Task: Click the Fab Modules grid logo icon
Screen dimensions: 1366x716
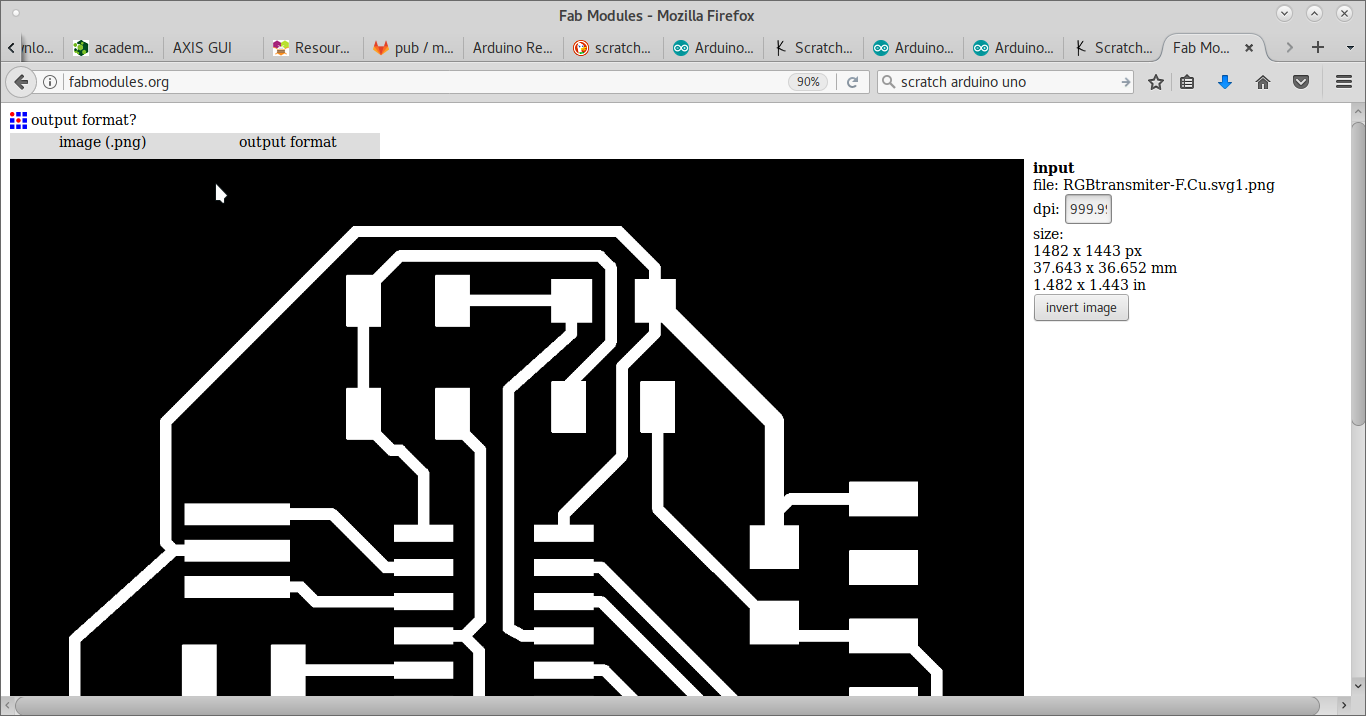Action: [18, 120]
